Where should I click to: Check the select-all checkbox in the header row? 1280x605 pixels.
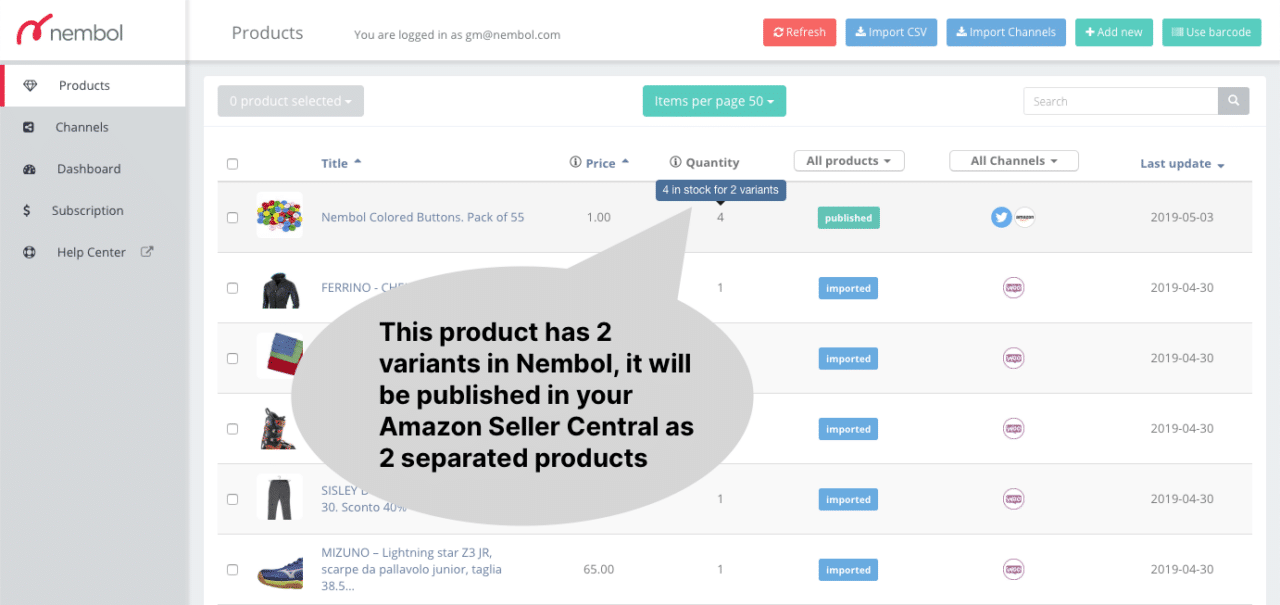(232, 162)
